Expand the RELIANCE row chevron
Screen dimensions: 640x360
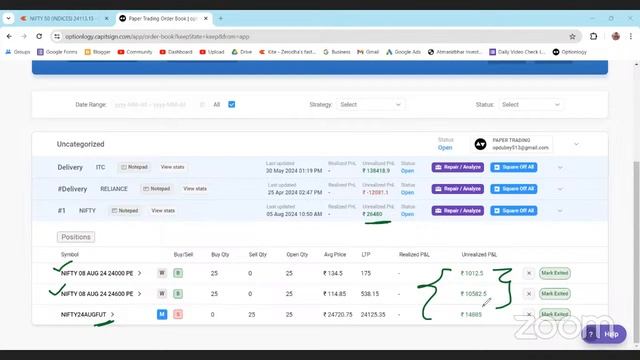coord(560,189)
